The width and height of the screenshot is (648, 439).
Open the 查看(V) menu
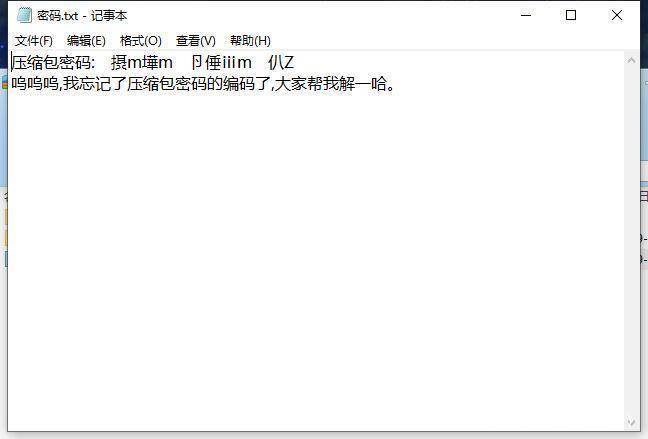point(195,41)
